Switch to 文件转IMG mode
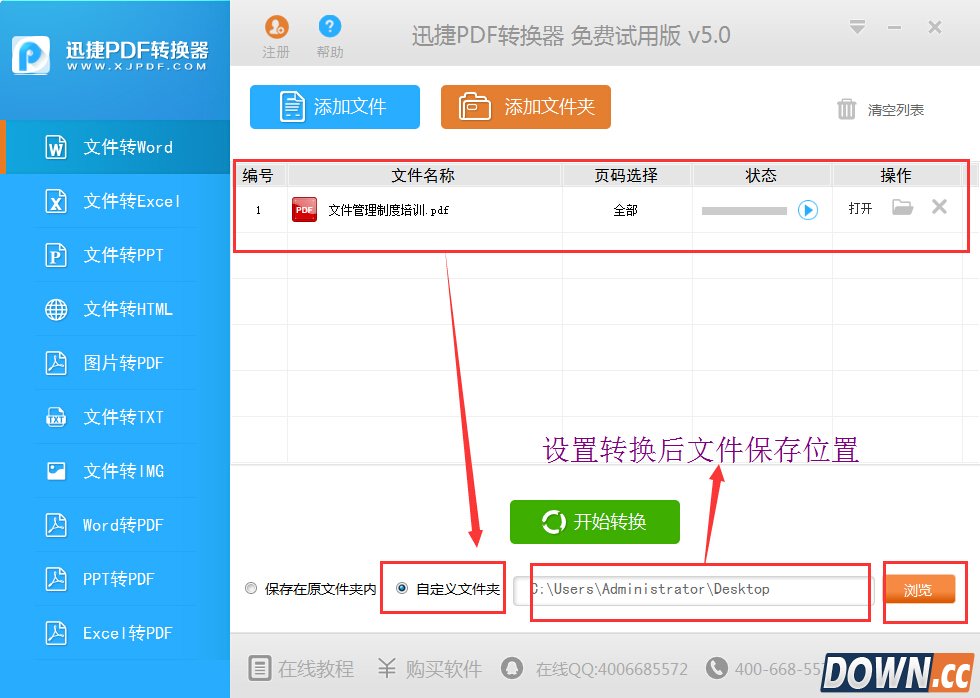 [x=115, y=470]
